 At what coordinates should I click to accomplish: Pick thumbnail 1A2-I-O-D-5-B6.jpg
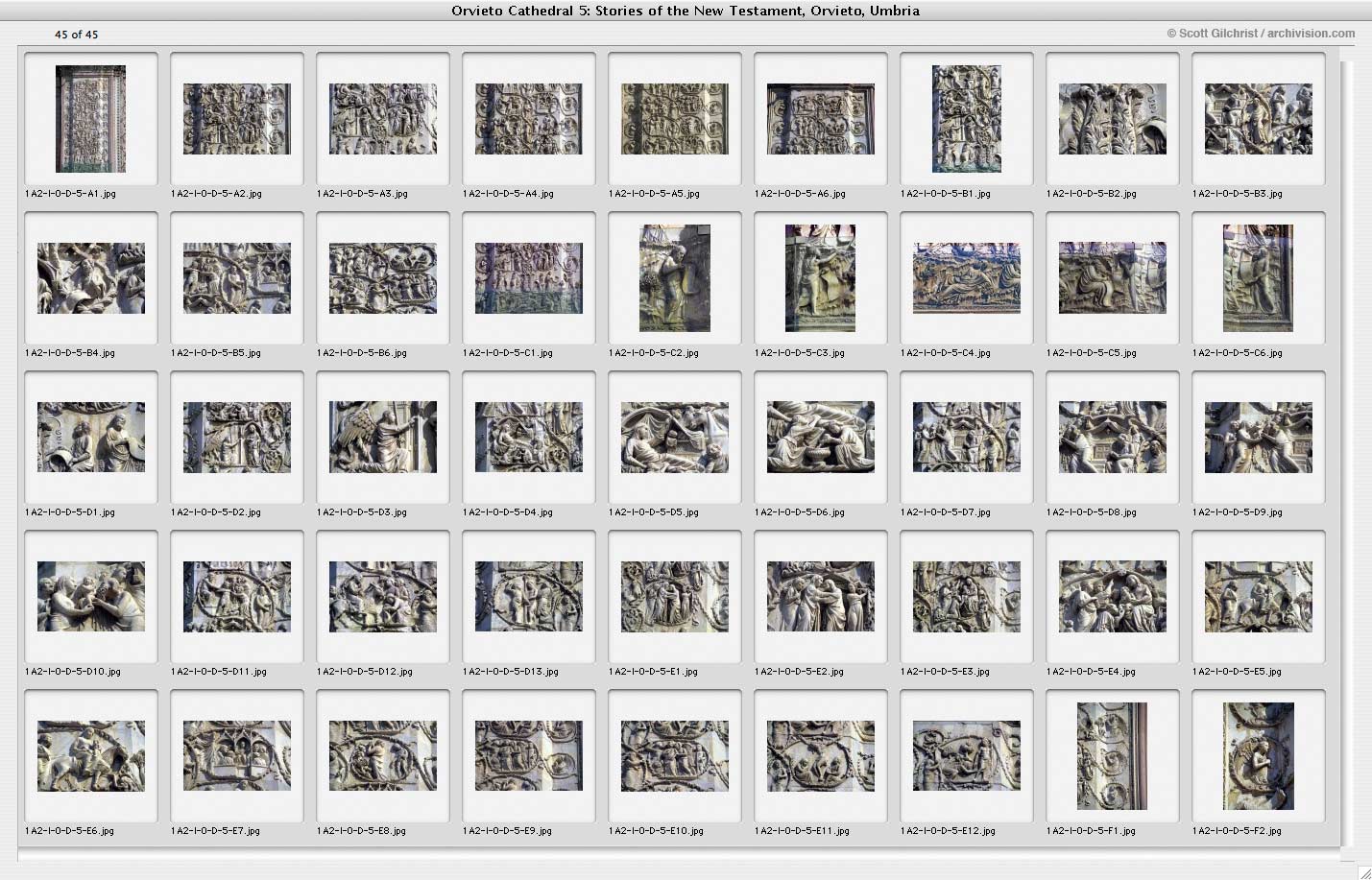pos(383,278)
